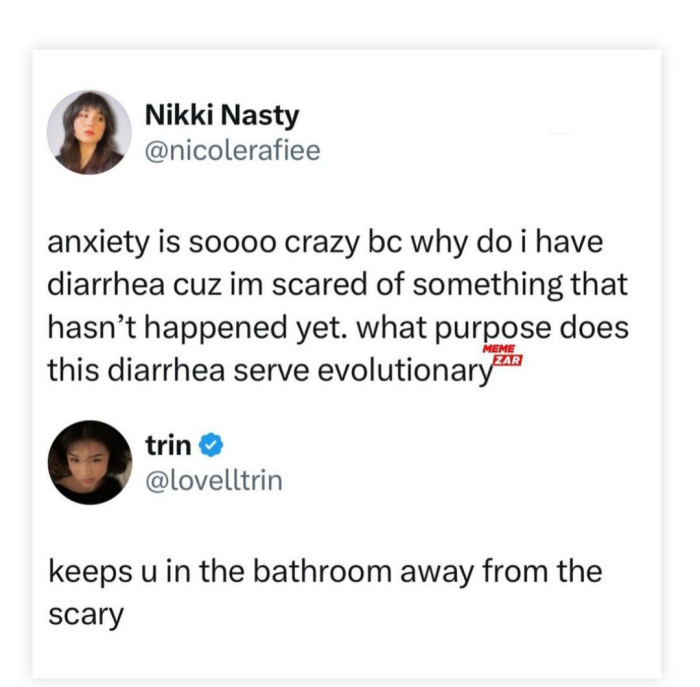The width and height of the screenshot is (700, 687).
Task: Click 'away from the' in trin's reply
Action: pos(501,572)
